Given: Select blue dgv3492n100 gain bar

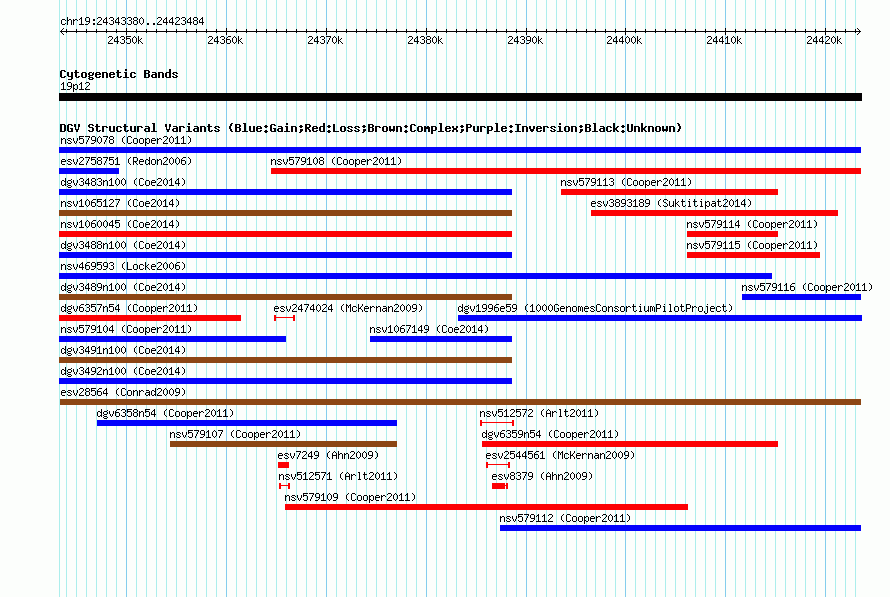Looking at the screenshot, I should (x=286, y=381).
